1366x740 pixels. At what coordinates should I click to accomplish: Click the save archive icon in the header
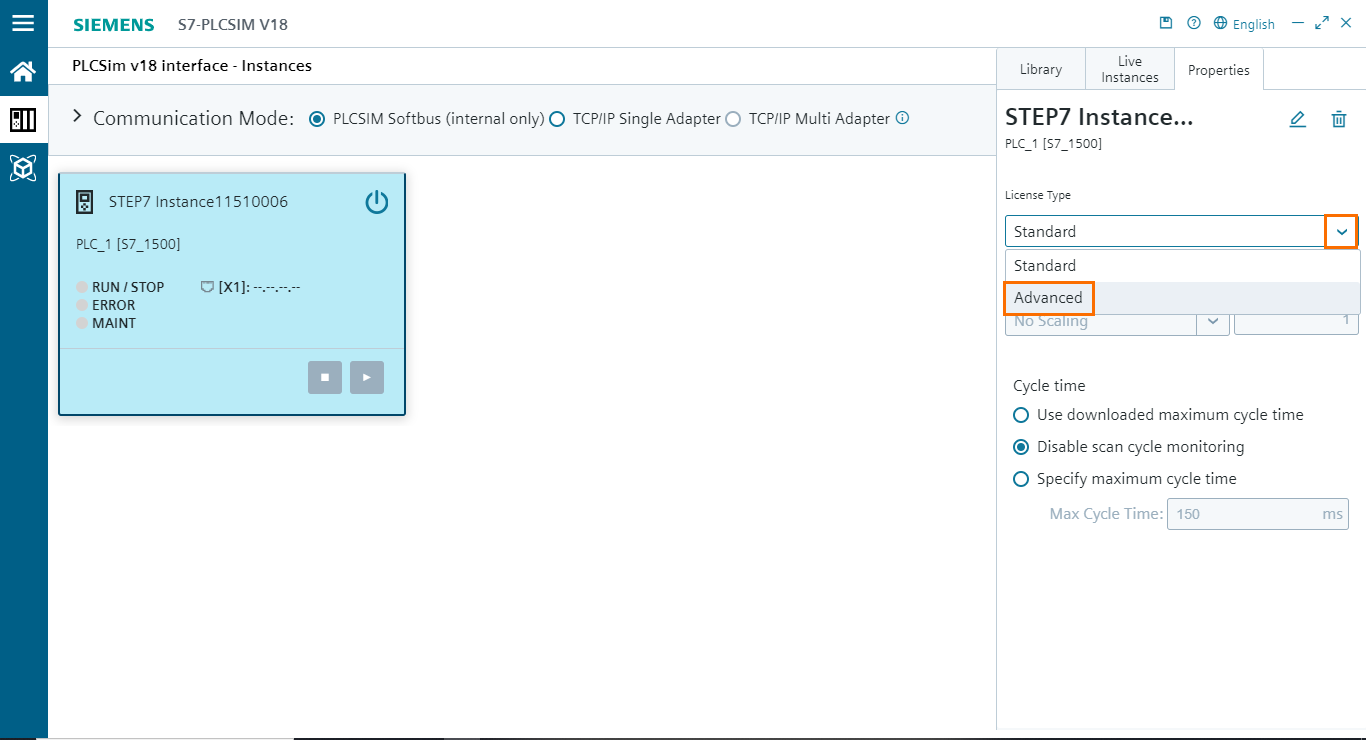[x=1166, y=22]
